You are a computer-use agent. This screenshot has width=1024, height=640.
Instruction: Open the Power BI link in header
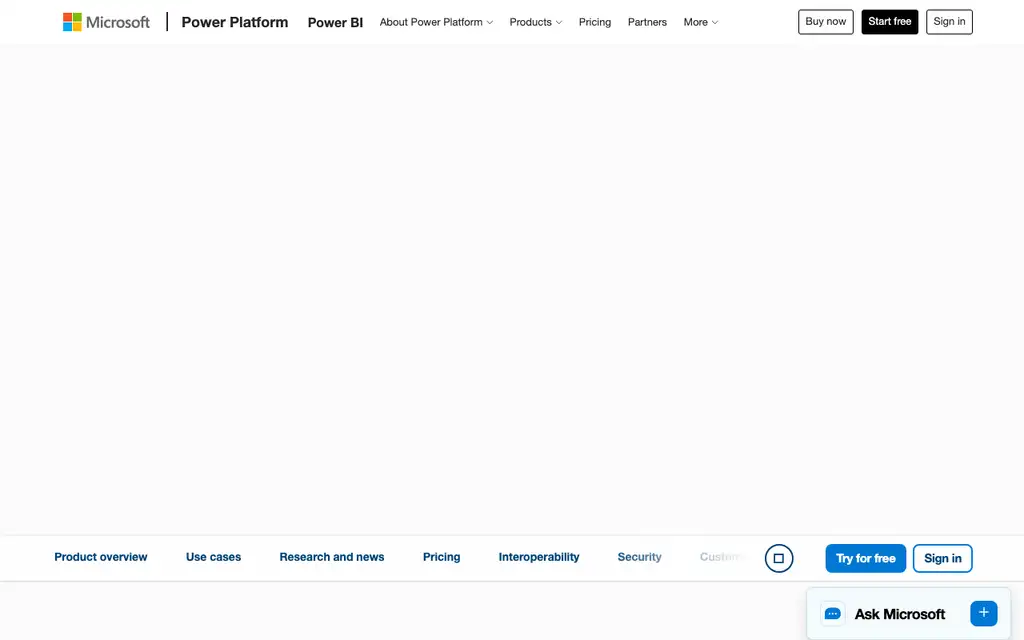335,22
